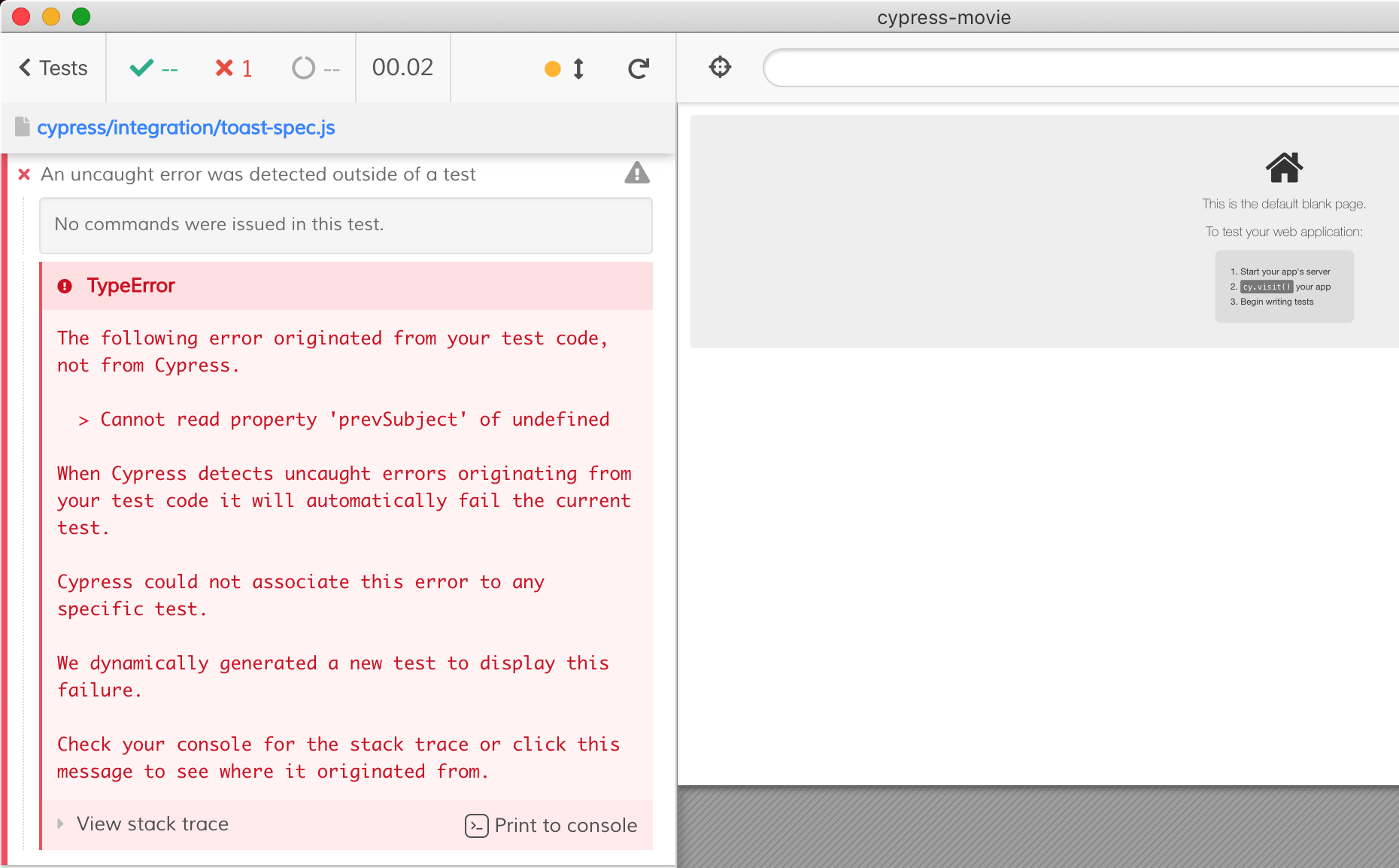Print the error to console
The image size is (1399, 868).
[x=551, y=825]
